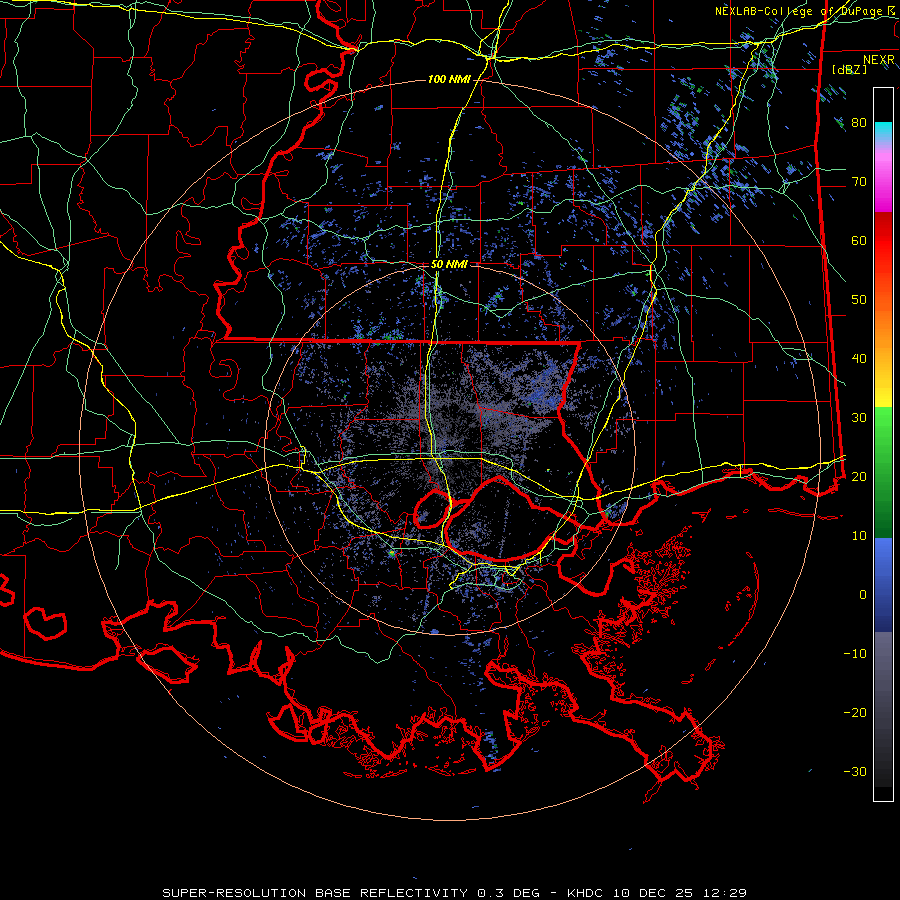Image resolution: width=900 pixels, height=900 pixels.
Task: Click the cyan band atop the color bar
Action: click(883, 129)
